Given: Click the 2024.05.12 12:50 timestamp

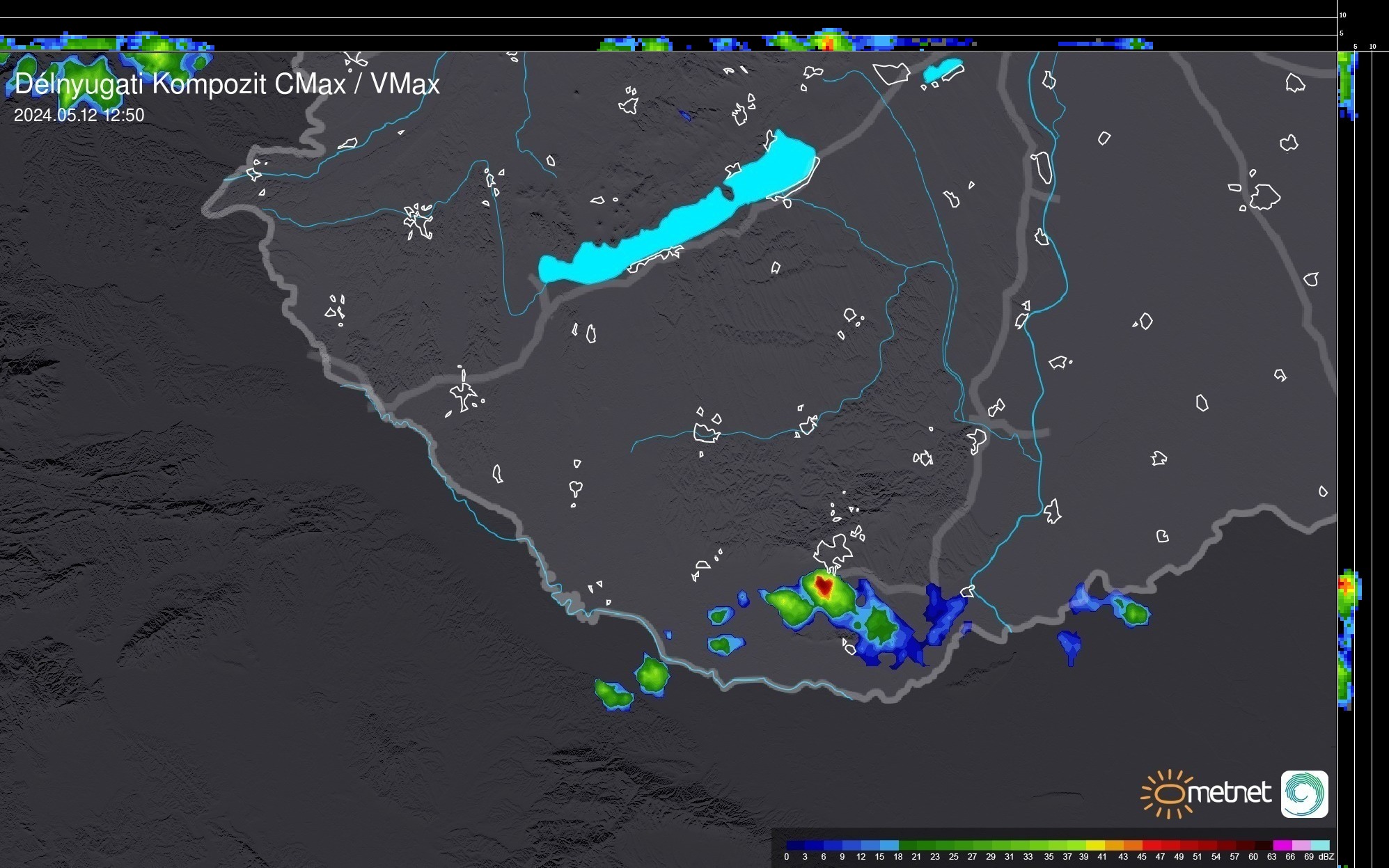Looking at the screenshot, I should click(x=79, y=116).
